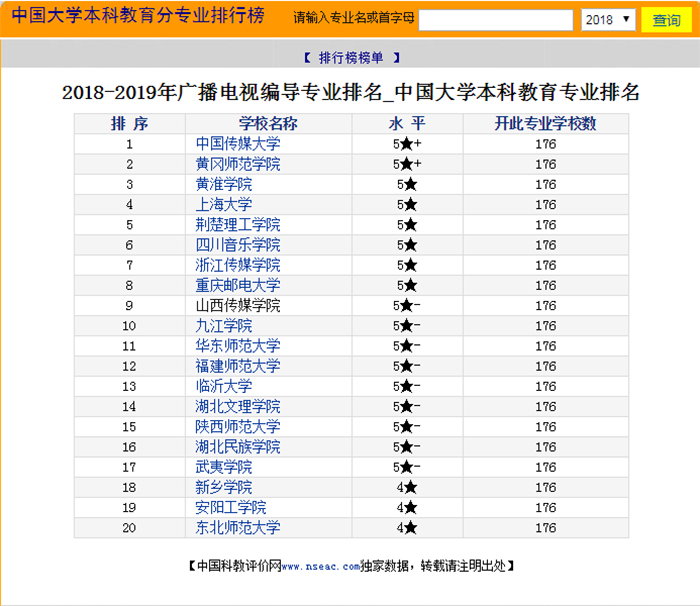700x606 pixels.
Task: Open 黄冈师范学院 school link
Action: click(x=238, y=164)
